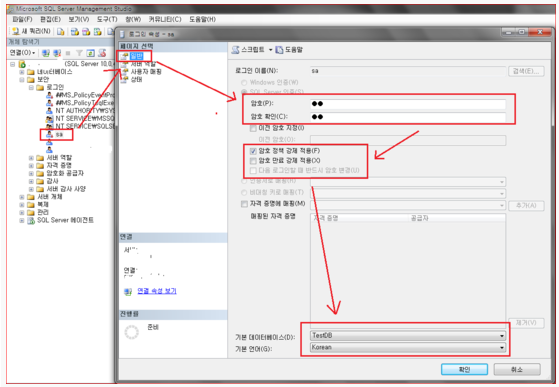Select 비대칭 키로 매핑 radio button
559x387 pixels.
[244, 193]
